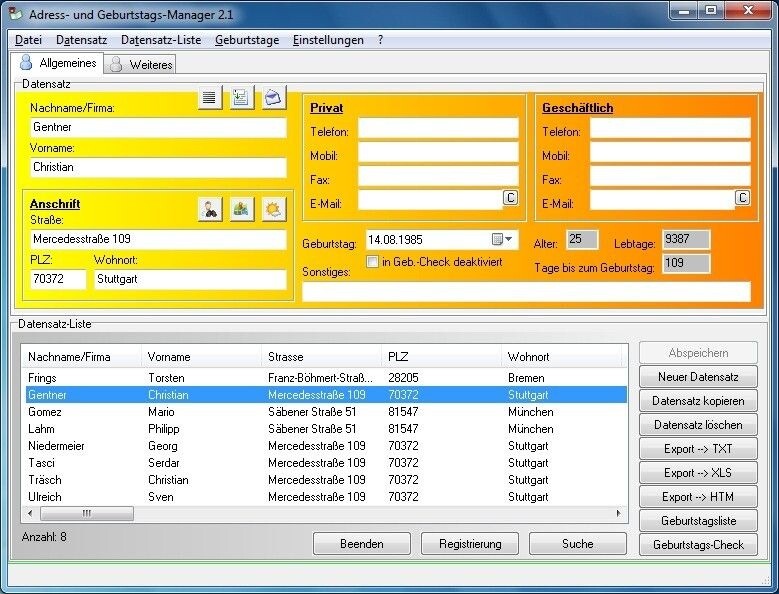The height and width of the screenshot is (594, 779).
Task: Click the app icon in the title bar
Action: coord(16,14)
